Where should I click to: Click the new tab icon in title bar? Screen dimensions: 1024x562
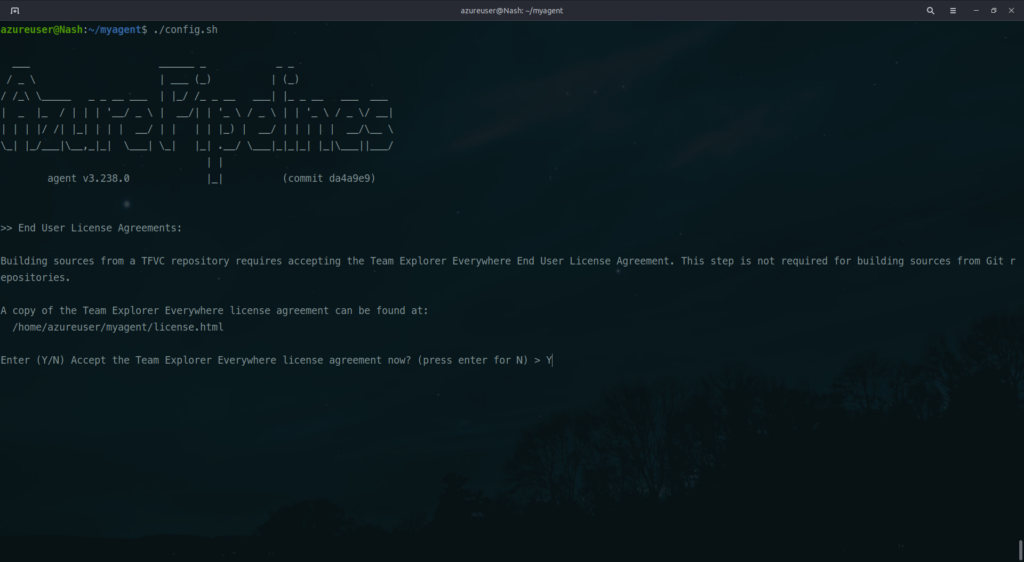click(15, 10)
